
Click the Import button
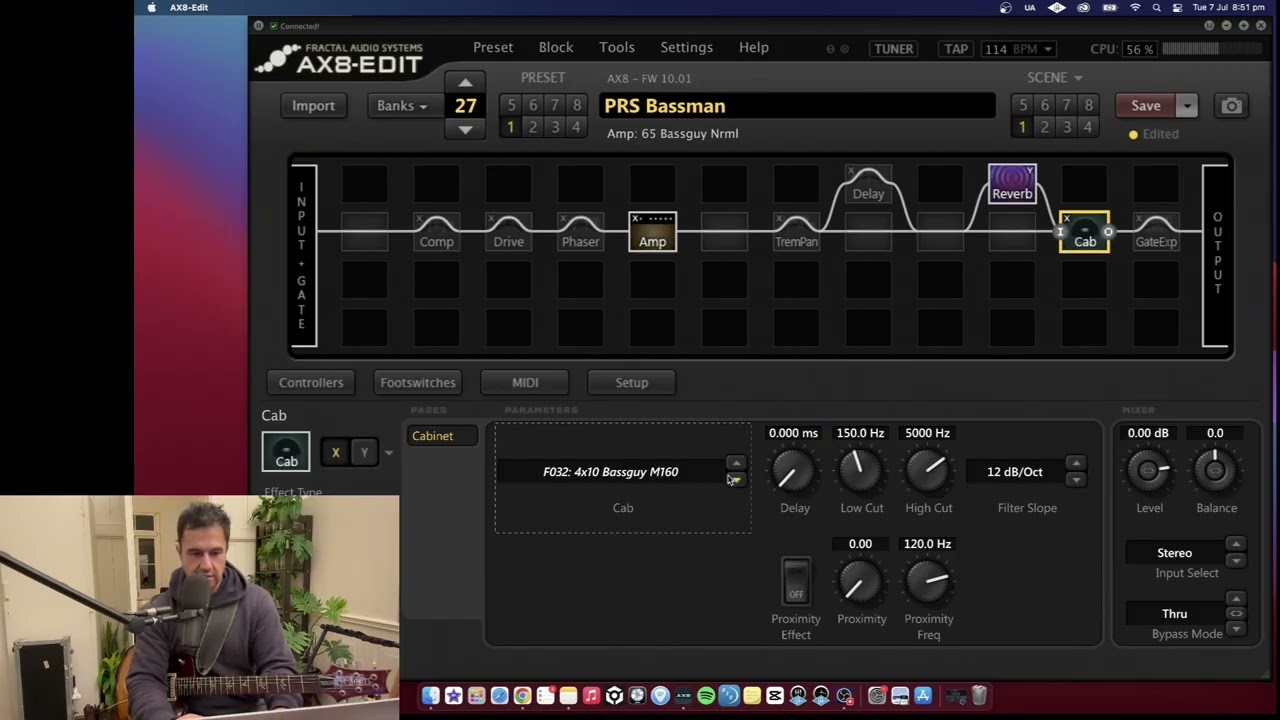[x=314, y=106]
